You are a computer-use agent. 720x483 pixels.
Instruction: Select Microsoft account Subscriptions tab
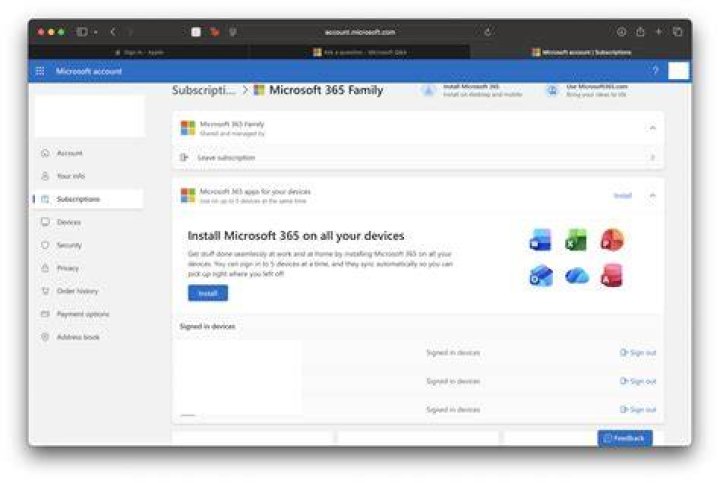click(x=581, y=52)
